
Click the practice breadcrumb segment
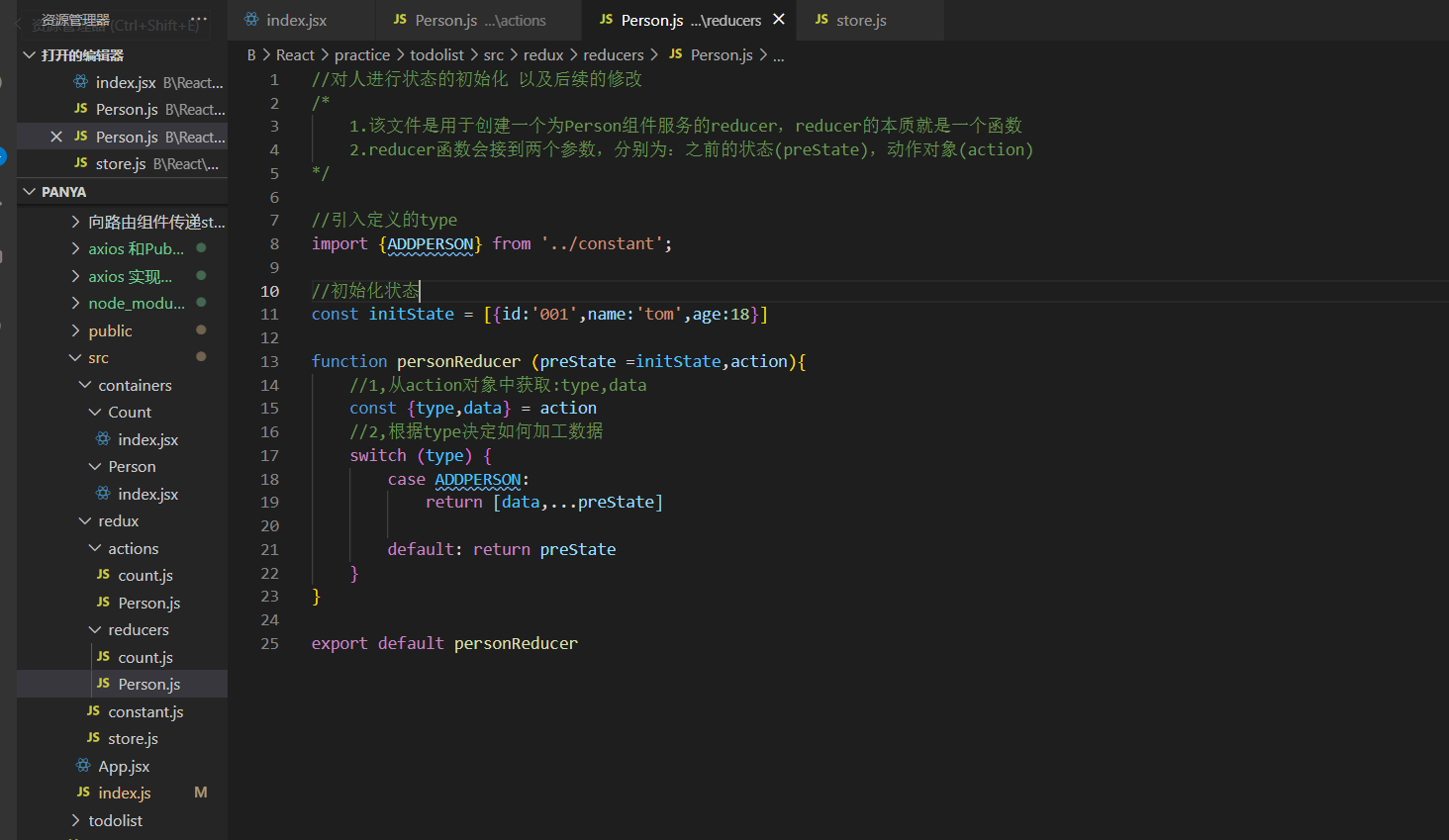point(362,55)
